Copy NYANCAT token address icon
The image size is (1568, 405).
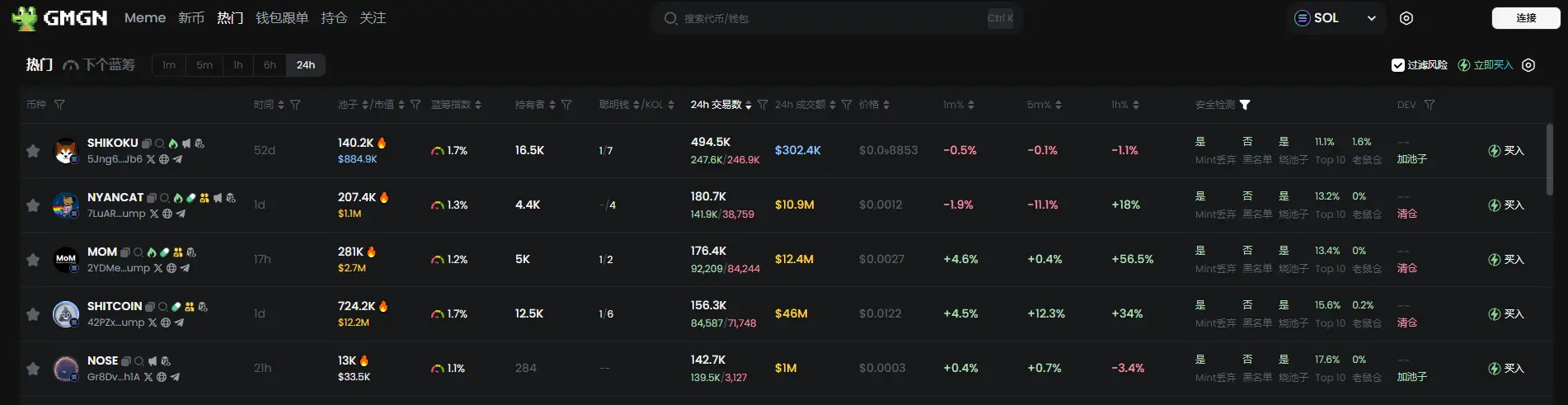click(x=152, y=198)
